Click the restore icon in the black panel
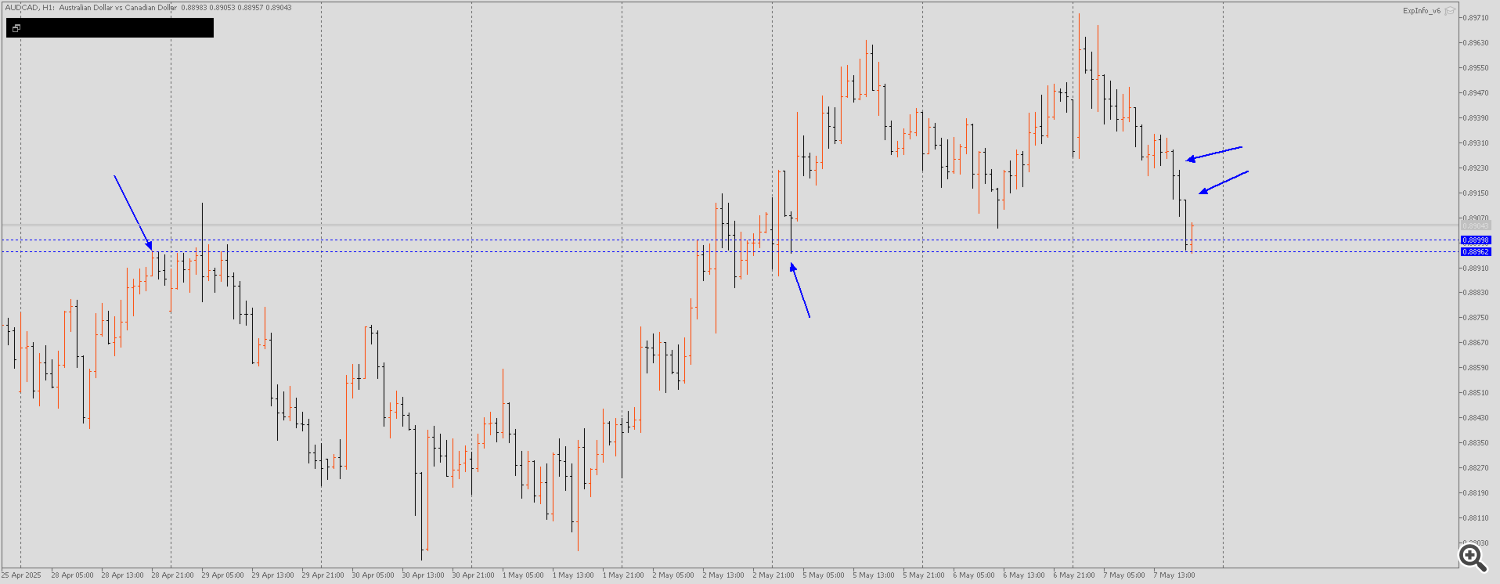 (x=17, y=28)
